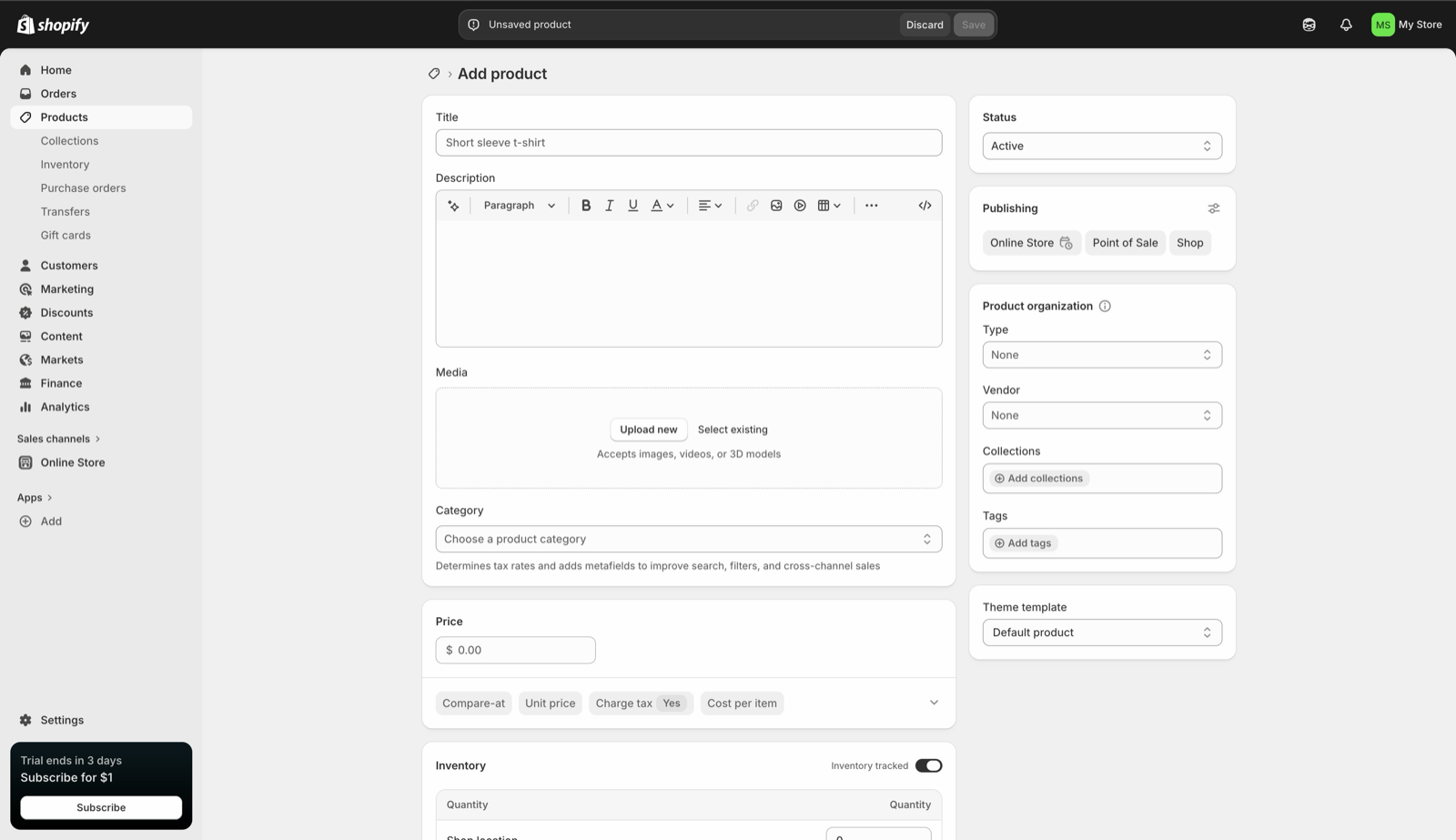The width and height of the screenshot is (1456, 840).
Task: Click the Product organization info icon
Action: pos(1105,306)
